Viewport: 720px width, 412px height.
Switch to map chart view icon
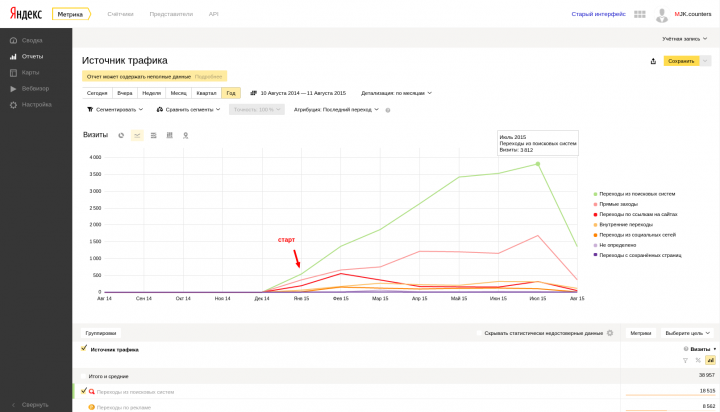tap(186, 135)
